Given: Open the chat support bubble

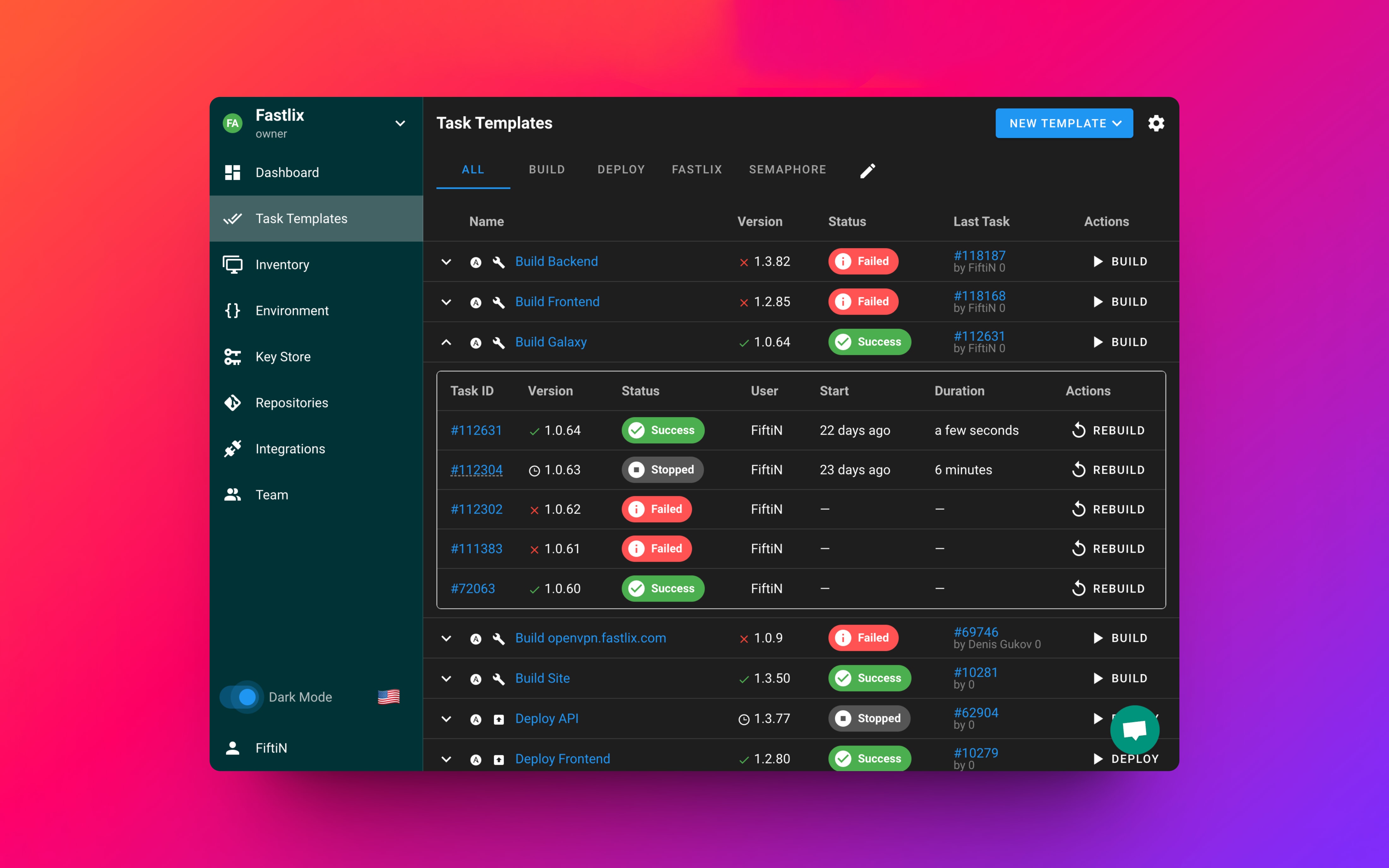Looking at the screenshot, I should tap(1134, 730).
